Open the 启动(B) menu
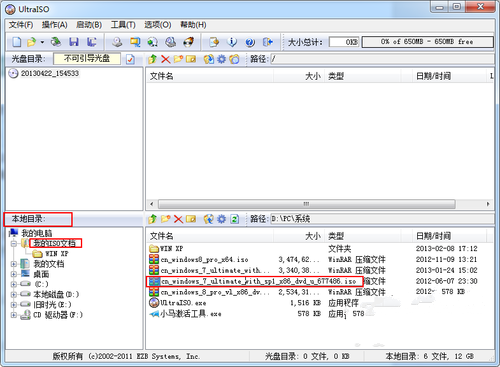This screenshot has width=500, height=367. point(89,25)
